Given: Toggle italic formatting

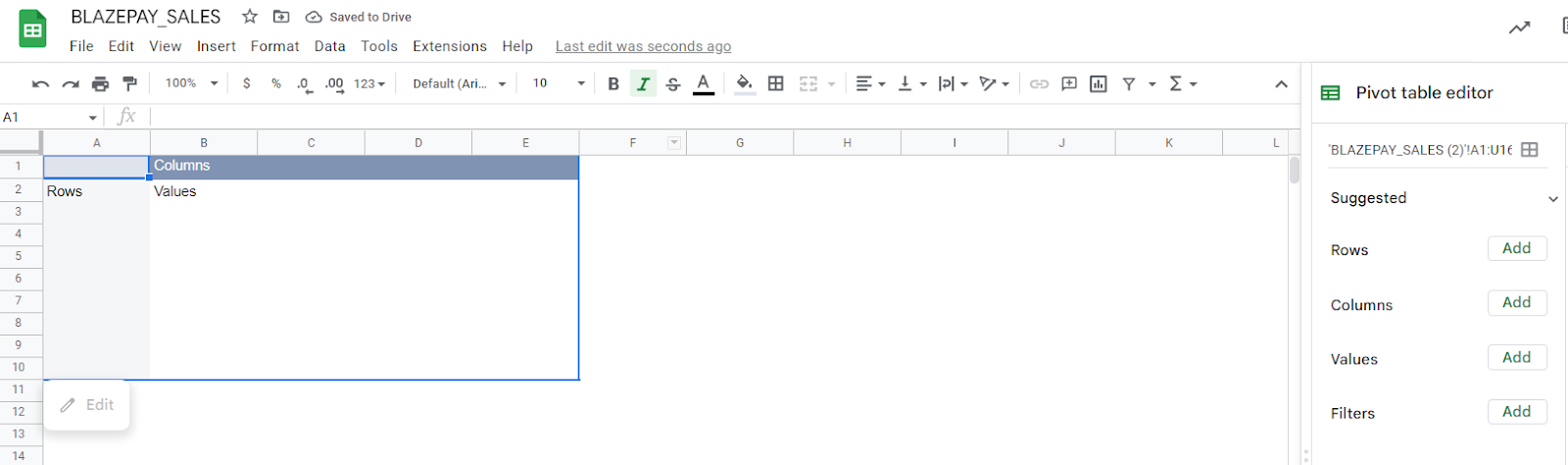Looking at the screenshot, I should tap(643, 84).
